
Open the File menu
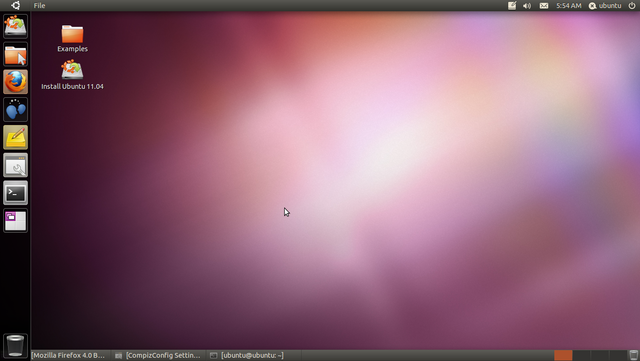tap(39, 6)
